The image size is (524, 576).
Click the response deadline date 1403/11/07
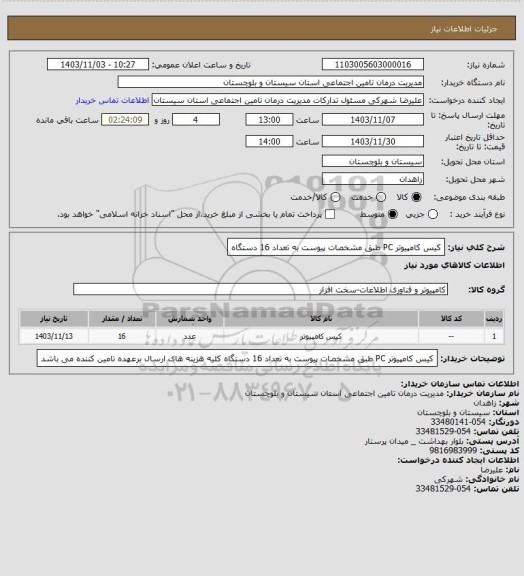373,120
